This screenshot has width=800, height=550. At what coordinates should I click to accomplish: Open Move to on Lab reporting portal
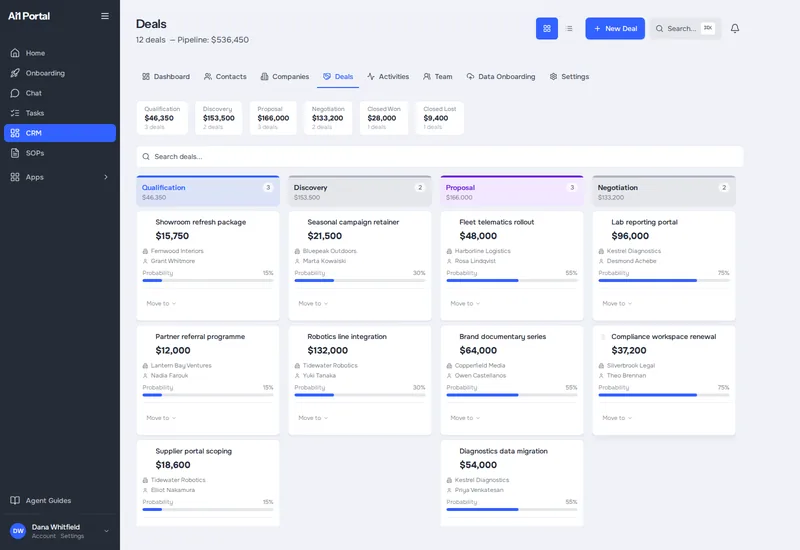pyautogui.click(x=617, y=304)
